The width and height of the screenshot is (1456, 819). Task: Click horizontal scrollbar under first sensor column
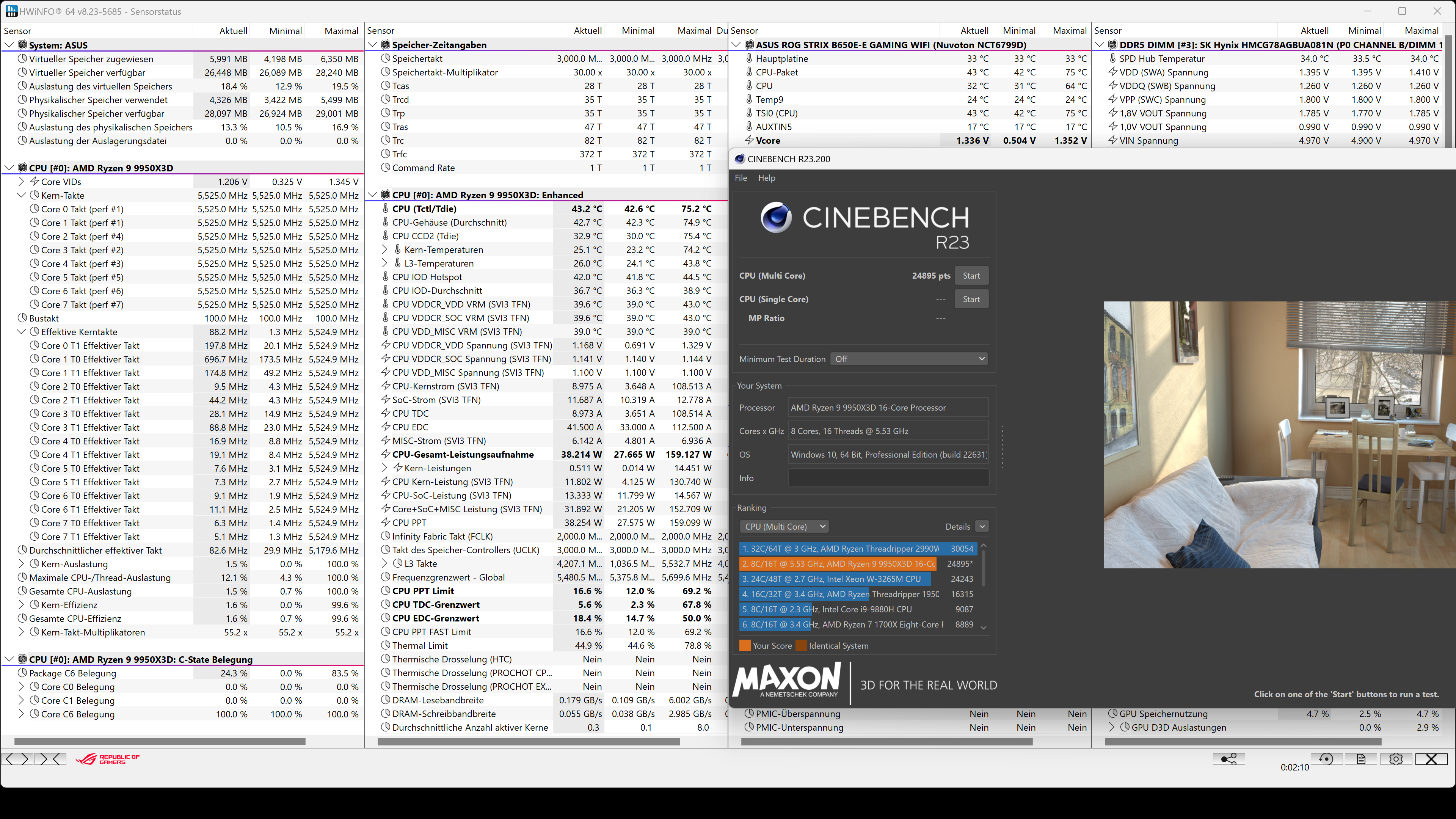point(159,741)
